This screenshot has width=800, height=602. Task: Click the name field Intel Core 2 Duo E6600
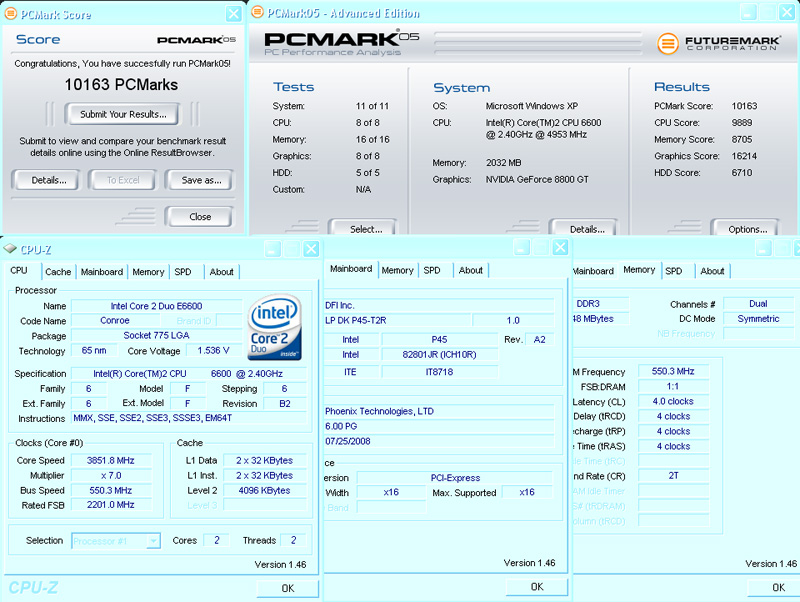[156, 306]
